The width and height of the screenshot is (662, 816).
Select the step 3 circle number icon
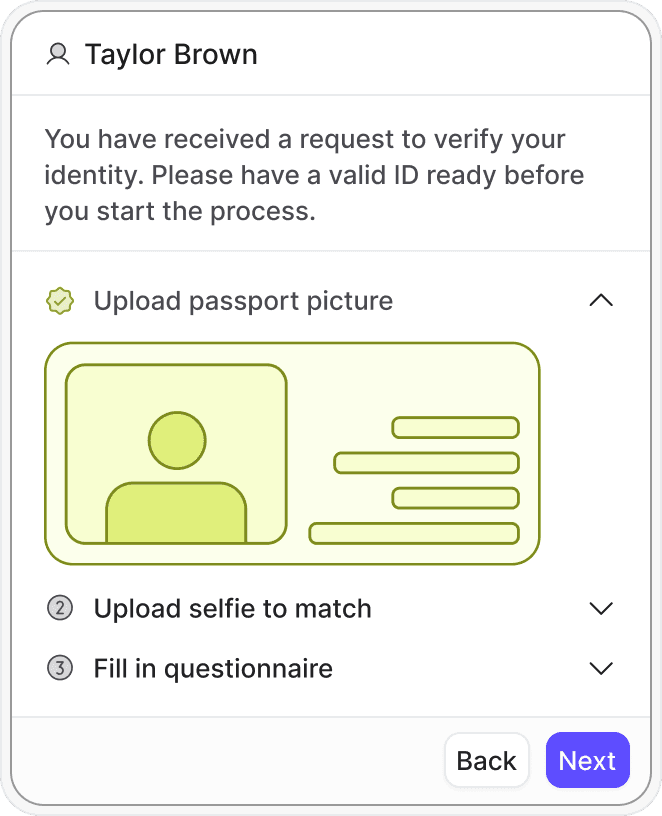pyautogui.click(x=60, y=668)
